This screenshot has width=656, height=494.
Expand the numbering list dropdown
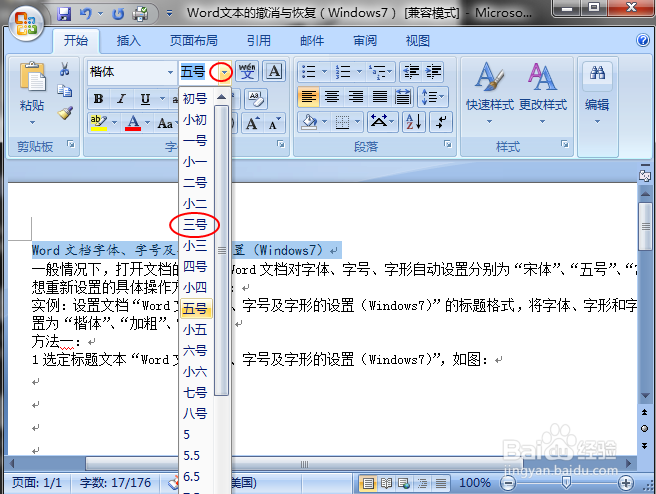pyautogui.click(x=359, y=72)
